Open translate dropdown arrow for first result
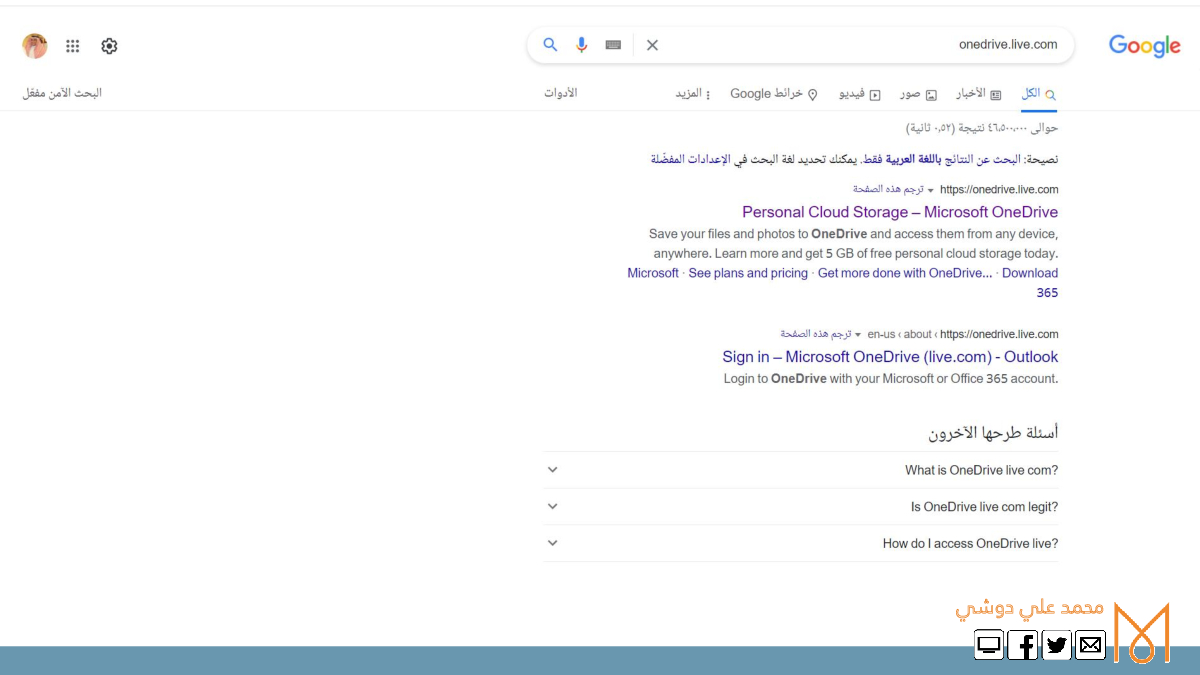The height and width of the screenshot is (675, 1200). tap(930, 190)
